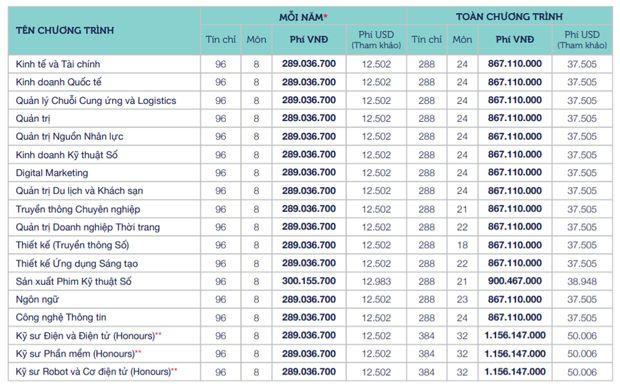Click the Ngôn ngữ program name
Image resolution: width=620 pixels, height=389 pixels.
(37, 300)
